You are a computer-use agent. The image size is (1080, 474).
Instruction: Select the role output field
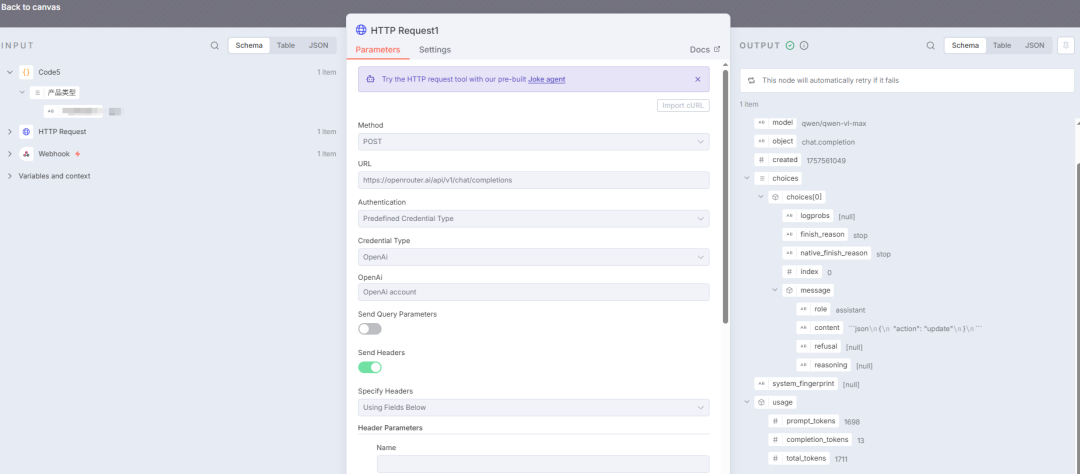[x=813, y=309]
